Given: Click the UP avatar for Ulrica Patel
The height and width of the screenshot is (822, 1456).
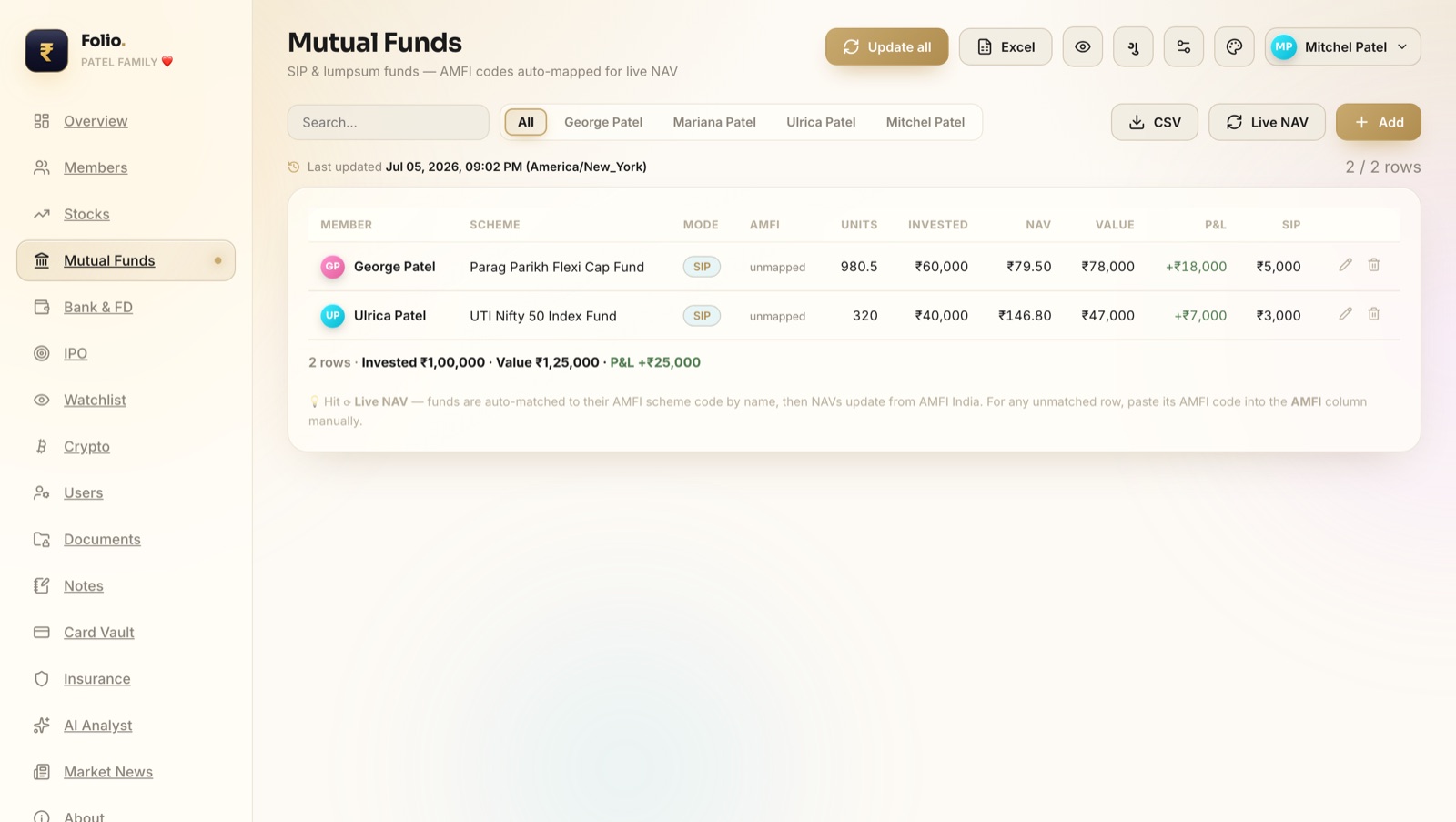Looking at the screenshot, I should (x=332, y=316).
